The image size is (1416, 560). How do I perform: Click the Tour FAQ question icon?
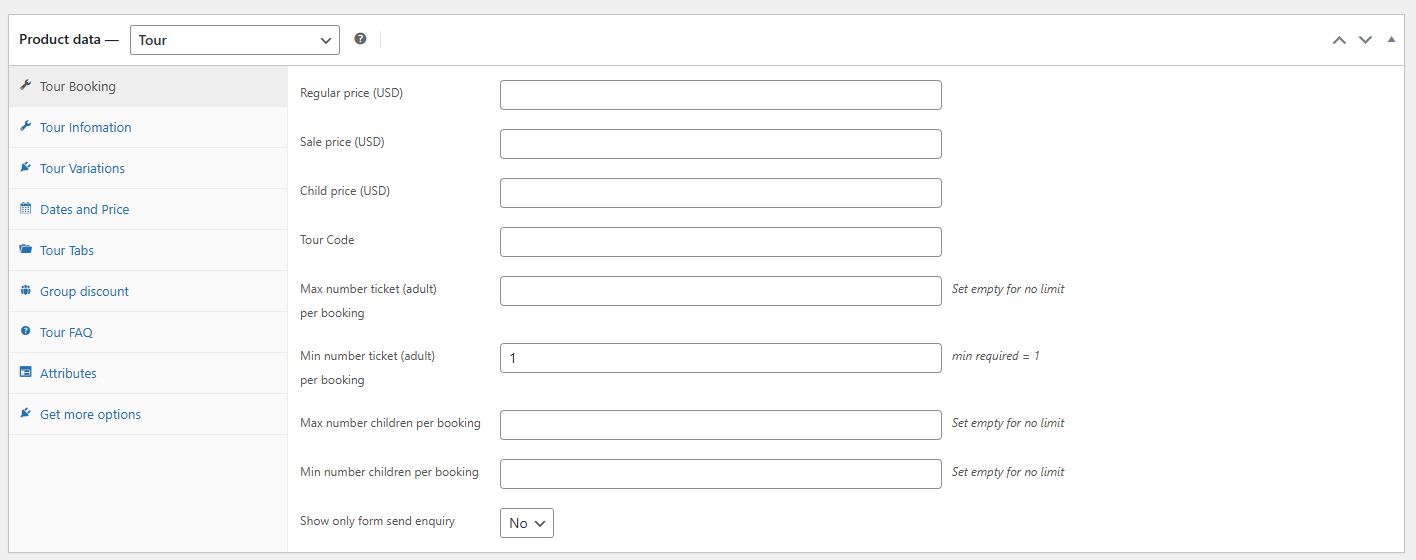tap(26, 331)
